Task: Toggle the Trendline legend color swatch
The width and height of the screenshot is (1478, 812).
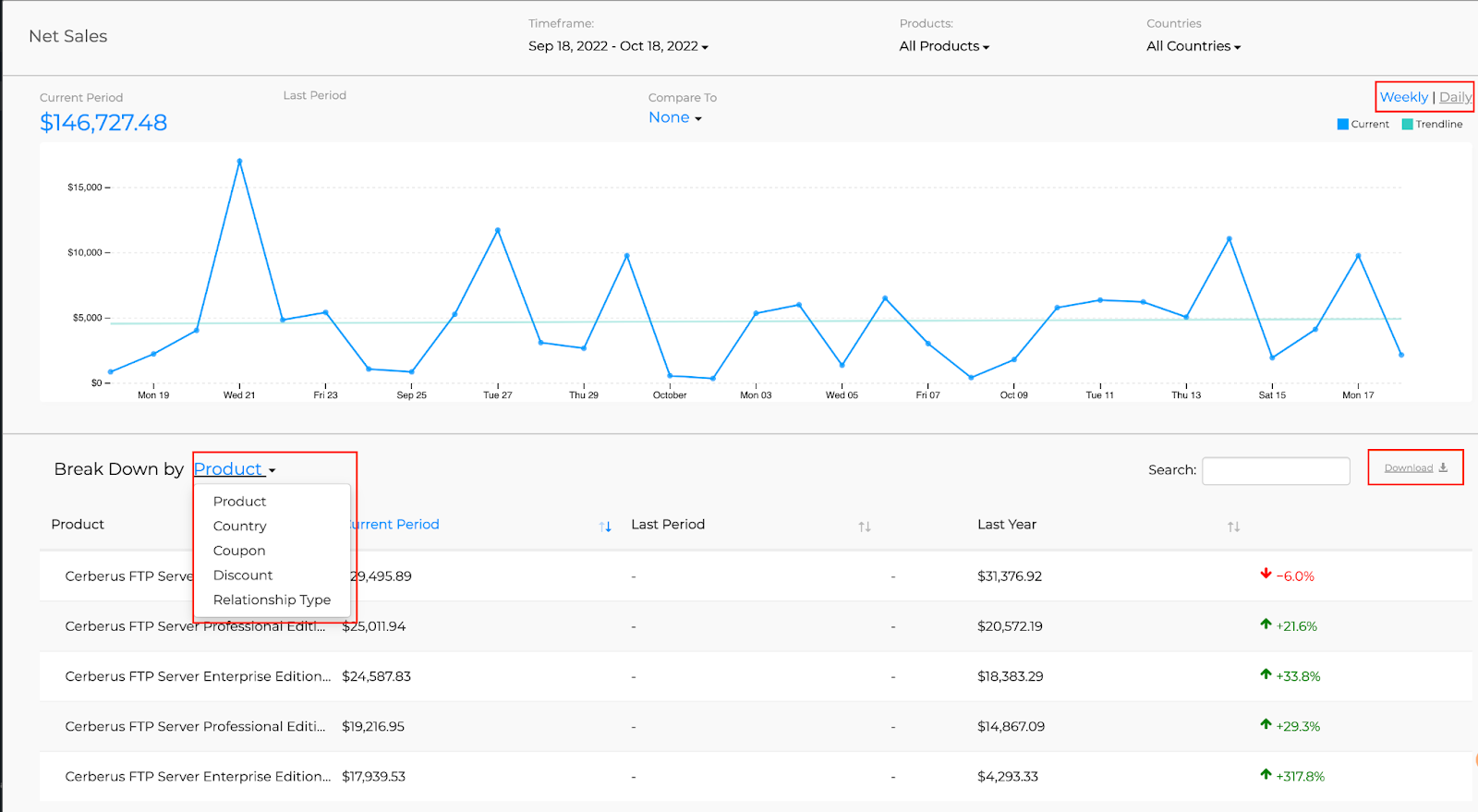Action: pyautogui.click(x=1407, y=124)
